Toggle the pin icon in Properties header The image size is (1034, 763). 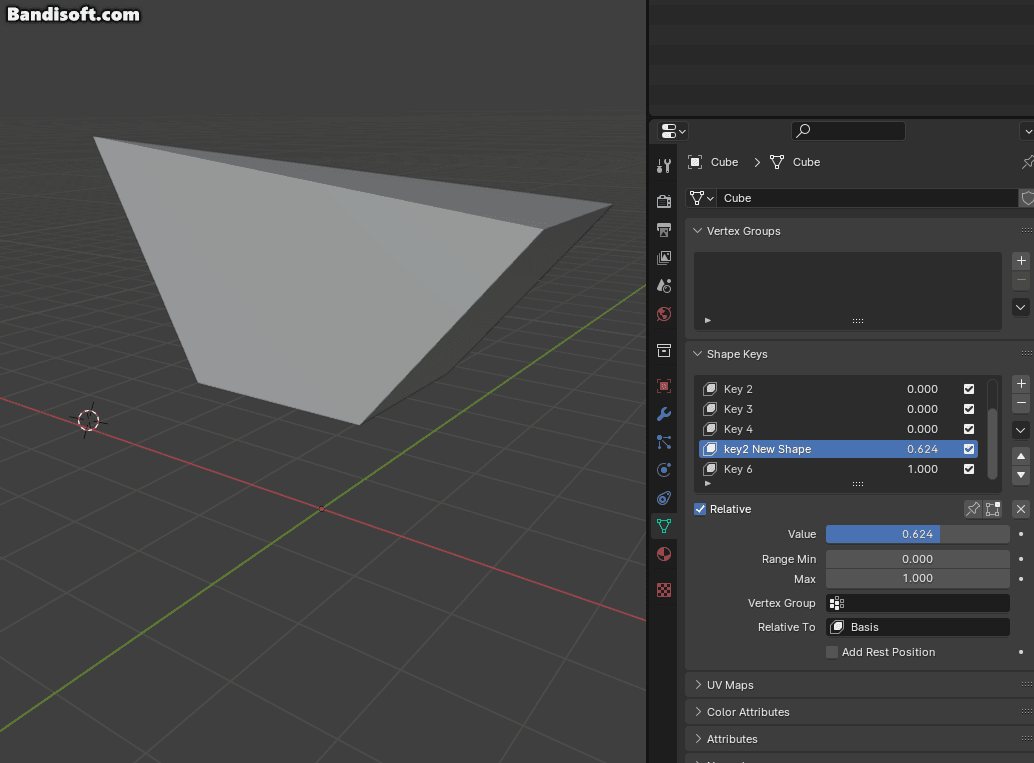(x=1027, y=162)
